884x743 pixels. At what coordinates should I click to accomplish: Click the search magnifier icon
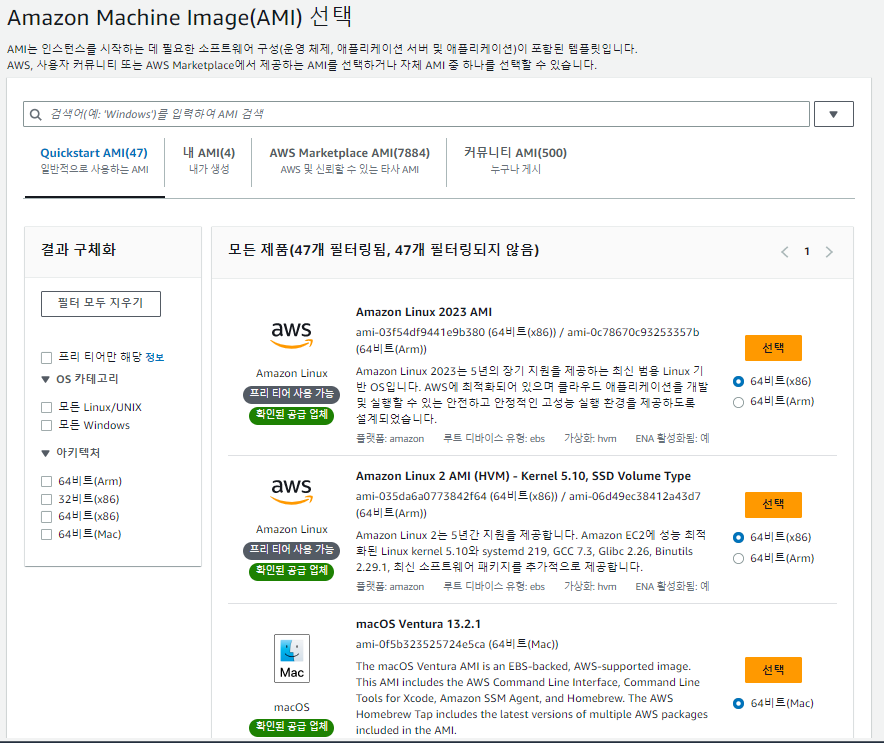tap(36, 114)
